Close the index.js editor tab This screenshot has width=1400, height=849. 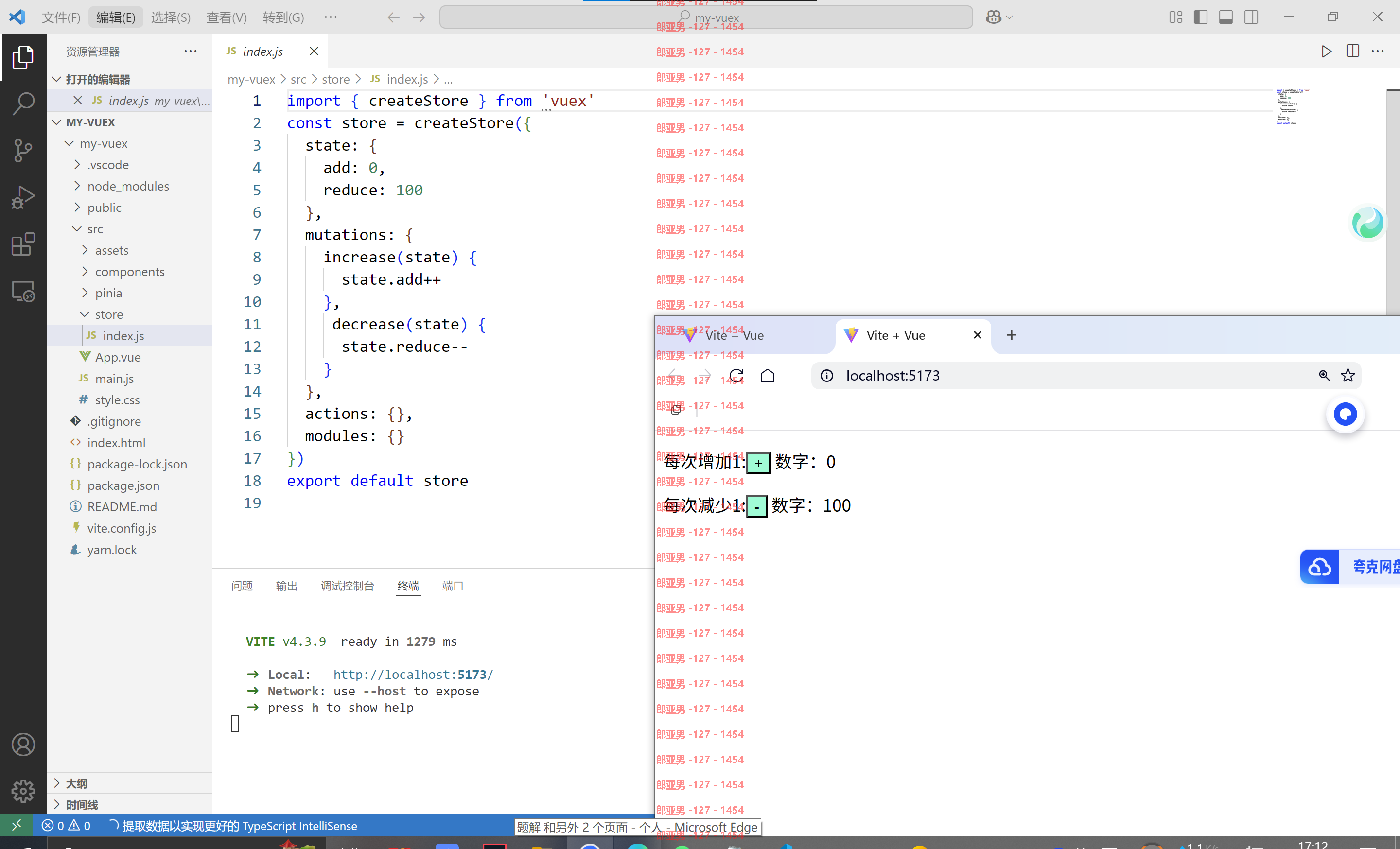314,51
